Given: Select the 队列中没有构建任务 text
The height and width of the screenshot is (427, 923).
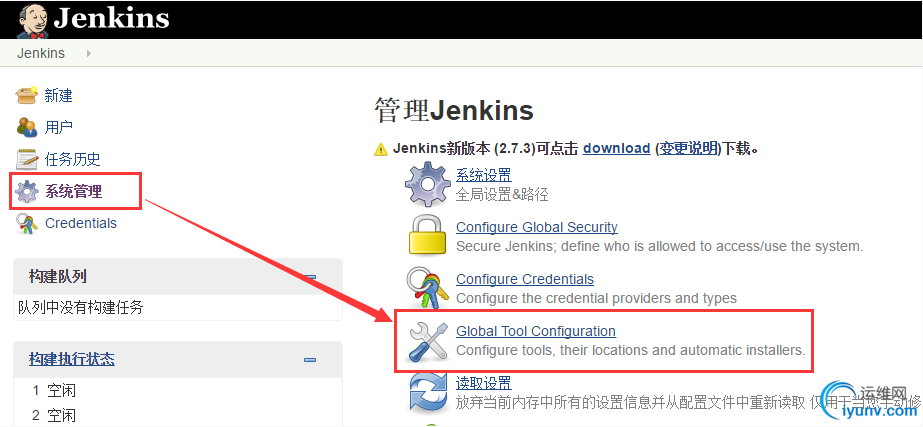Looking at the screenshot, I should point(81,307).
